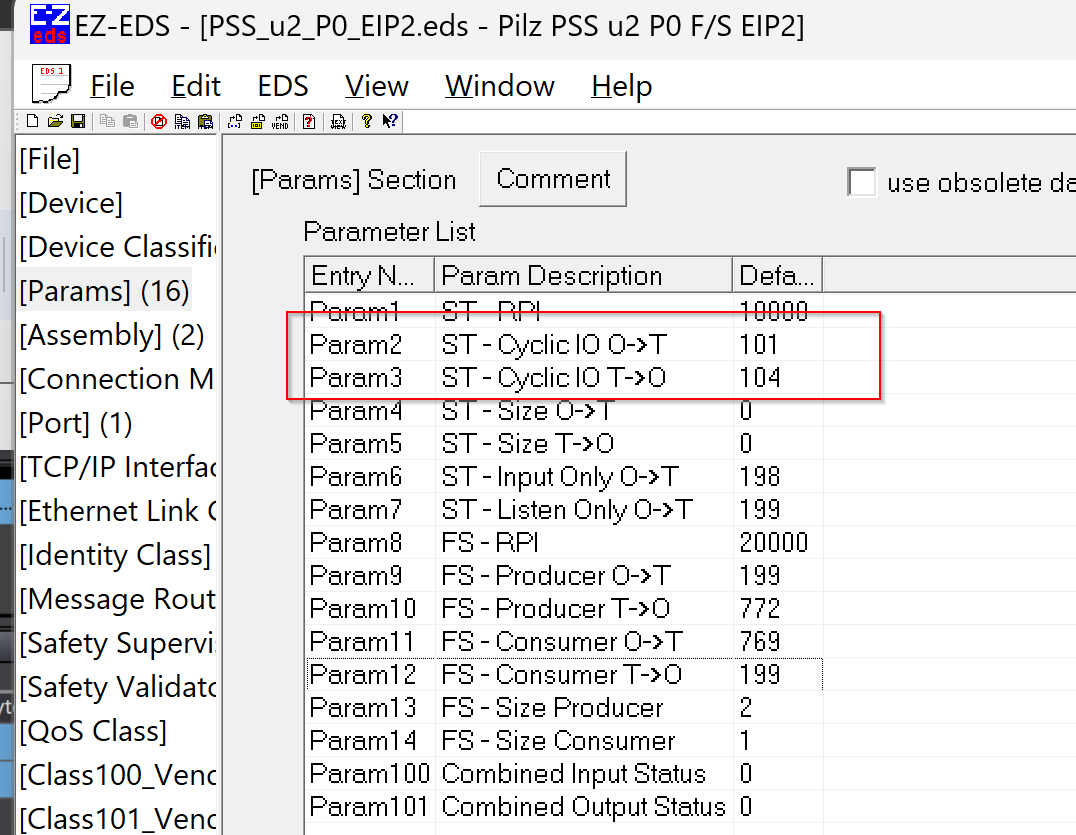Viewport: 1076px width, 835px height.
Task: Open the File menu
Action: coord(112,86)
